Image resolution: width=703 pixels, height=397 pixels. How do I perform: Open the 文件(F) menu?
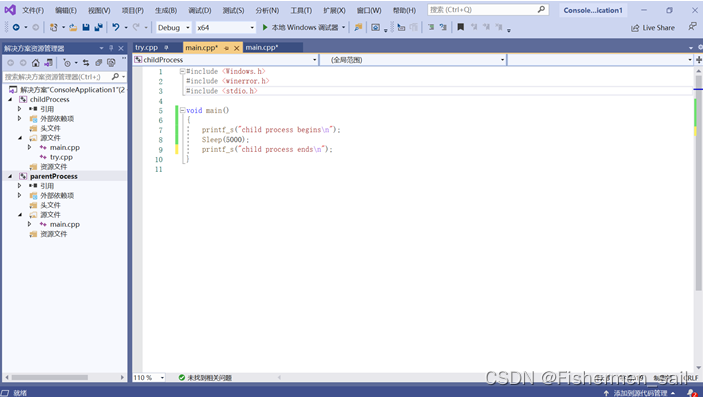pos(33,10)
